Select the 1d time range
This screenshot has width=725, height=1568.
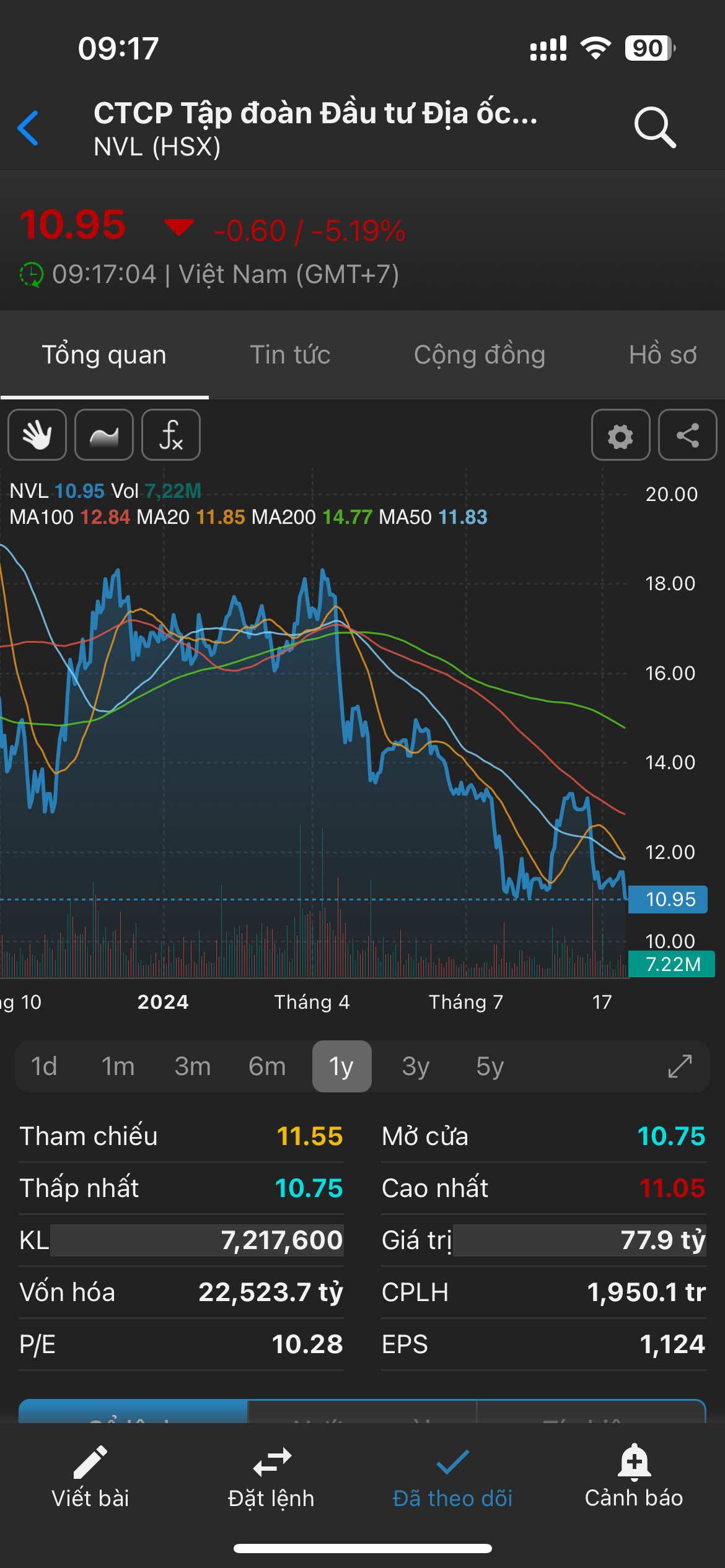click(44, 1066)
